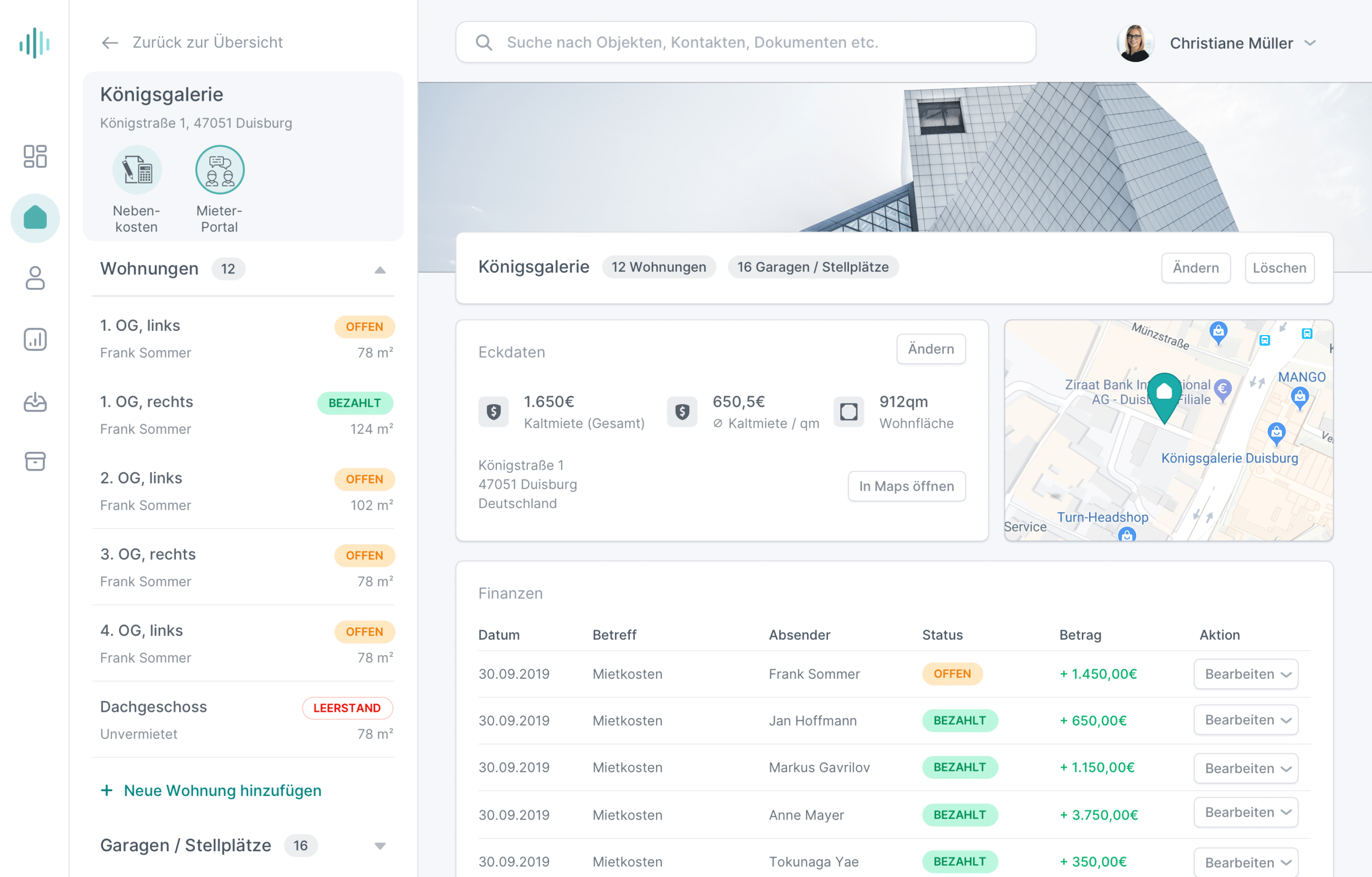The height and width of the screenshot is (877, 1372).
Task: Open the reports chart icon in sidebar
Action: 35,340
